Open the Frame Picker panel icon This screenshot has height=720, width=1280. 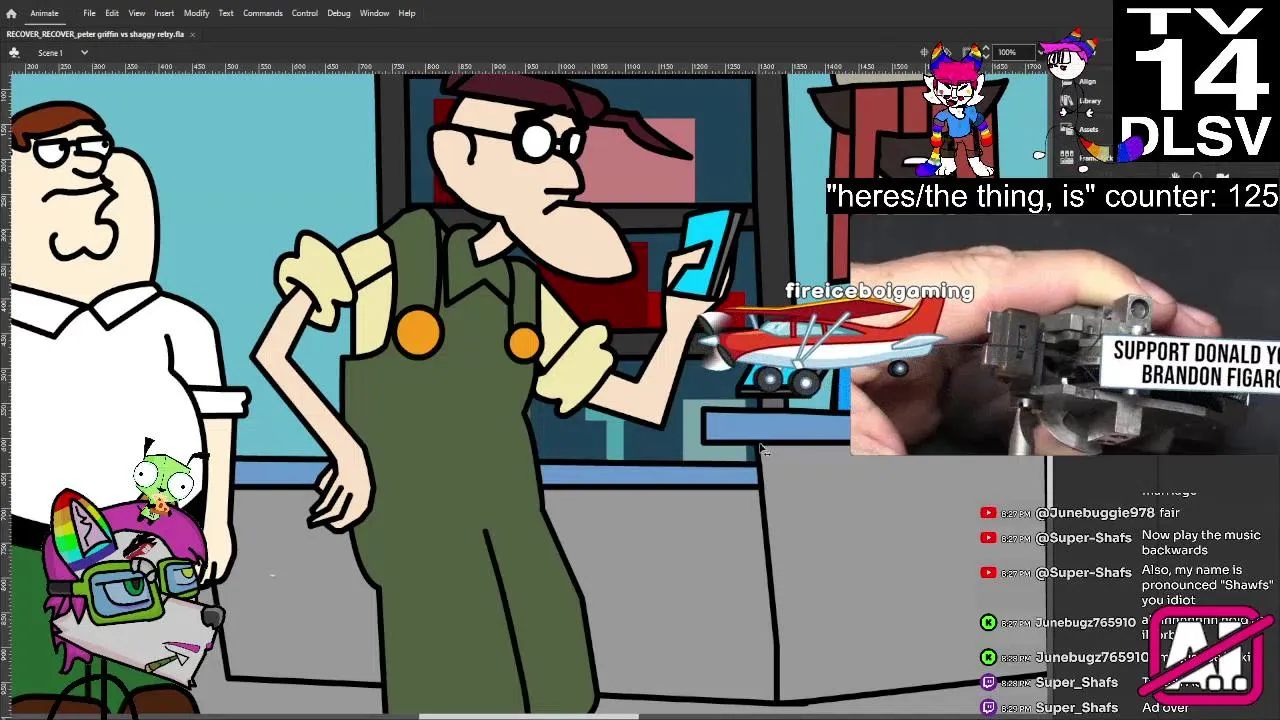(x=1066, y=158)
